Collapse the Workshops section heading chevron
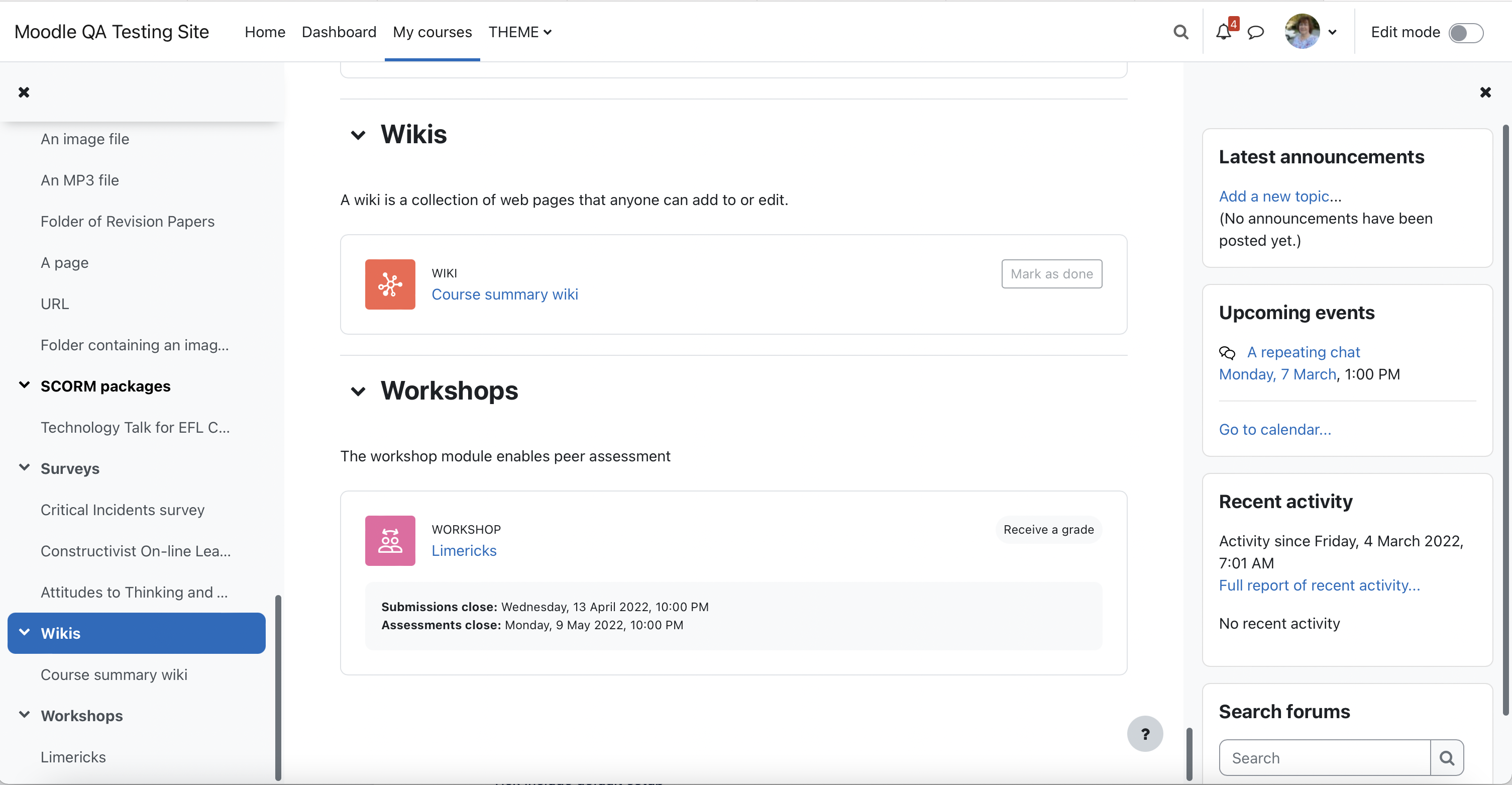This screenshot has height=785, width=1512. point(358,391)
